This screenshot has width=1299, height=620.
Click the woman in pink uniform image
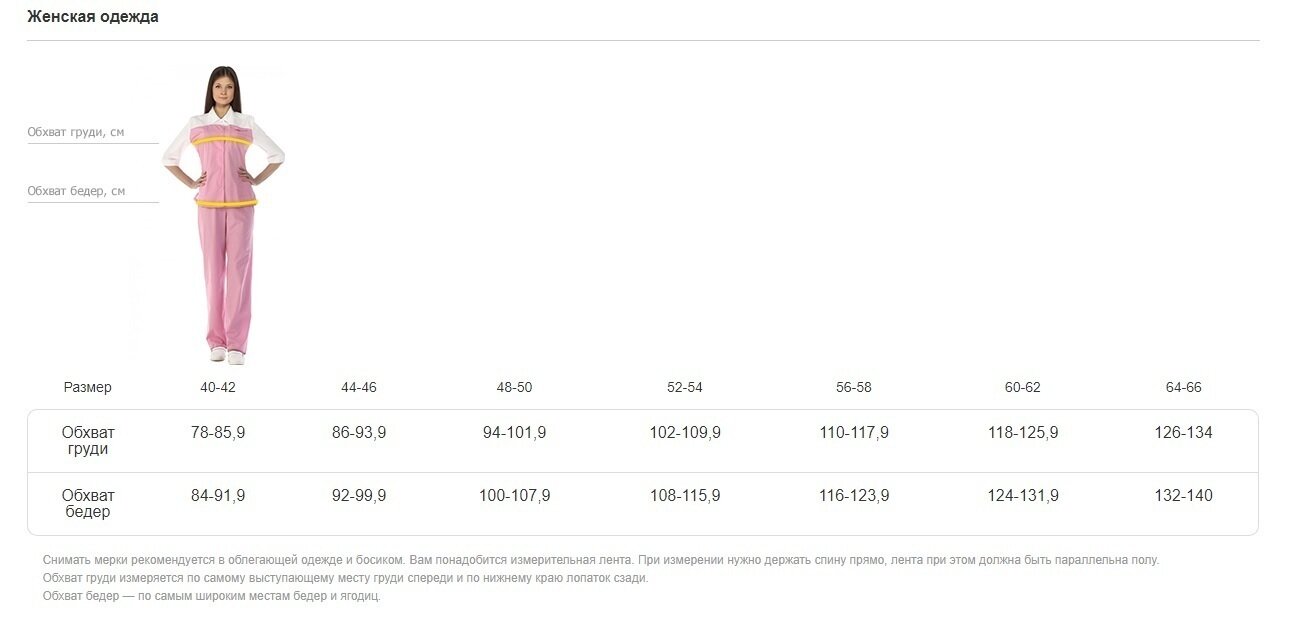[x=225, y=215]
